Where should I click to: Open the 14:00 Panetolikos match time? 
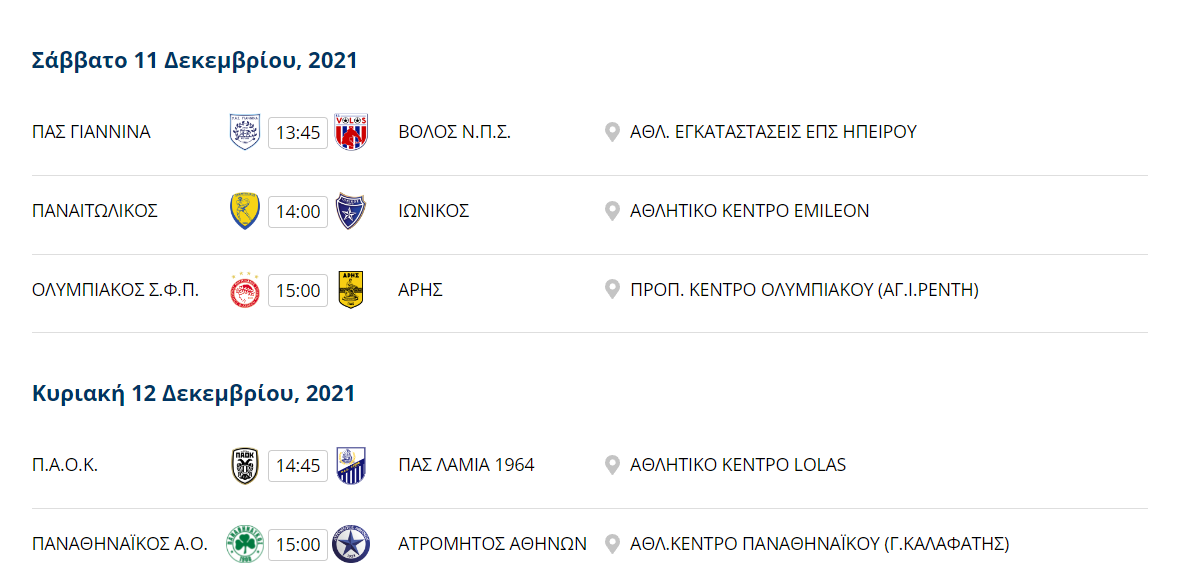[298, 211]
